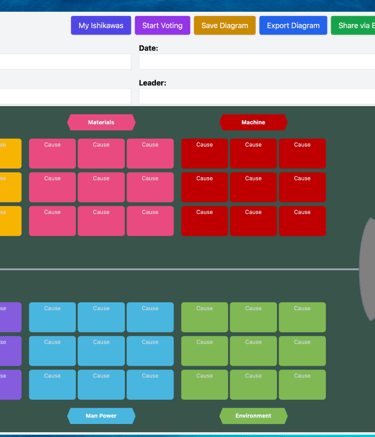Click bottom-right red Machine Cause box
The height and width of the screenshot is (437, 375).
(302, 221)
